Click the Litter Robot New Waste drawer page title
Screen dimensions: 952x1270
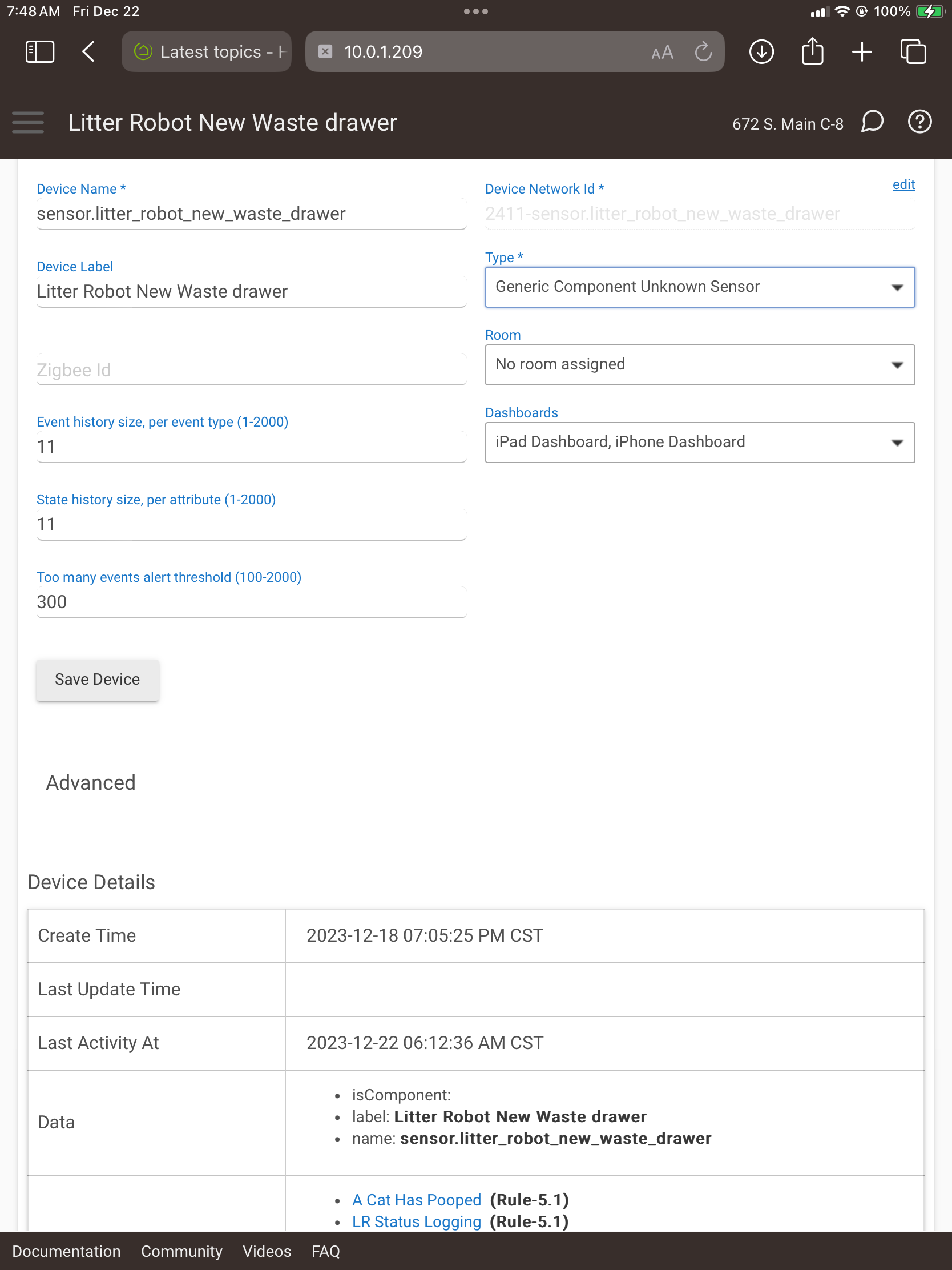coord(232,122)
